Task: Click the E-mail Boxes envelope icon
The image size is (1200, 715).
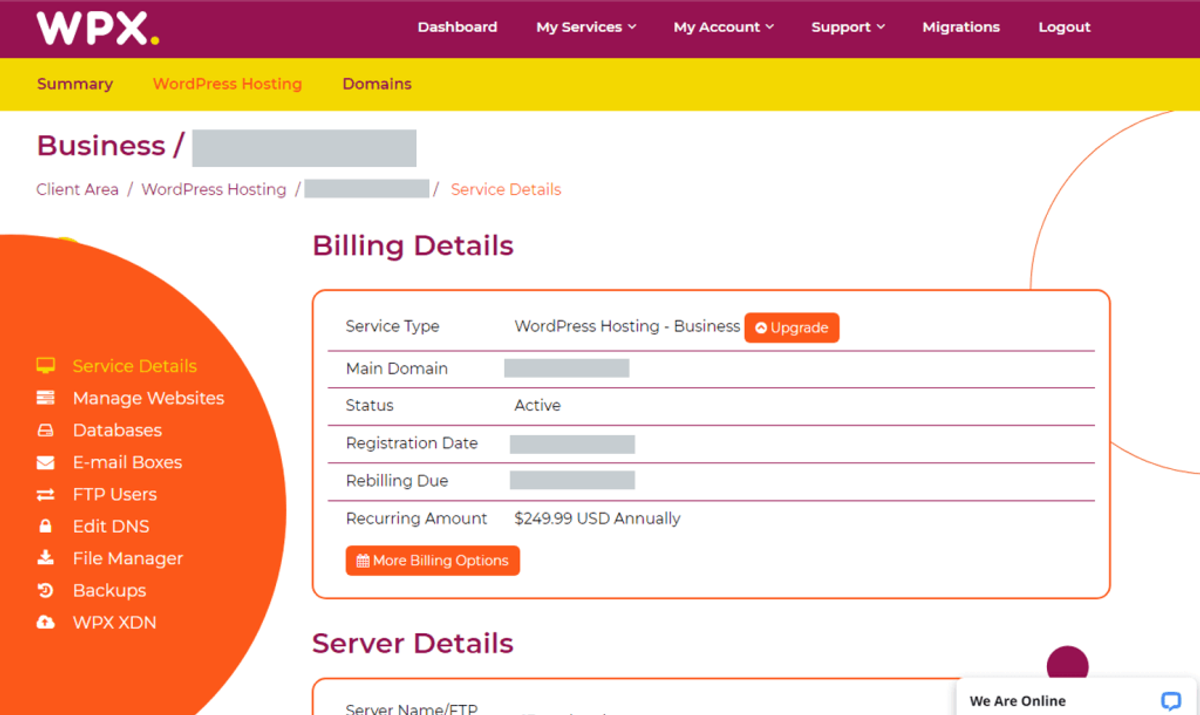Action: [45, 462]
